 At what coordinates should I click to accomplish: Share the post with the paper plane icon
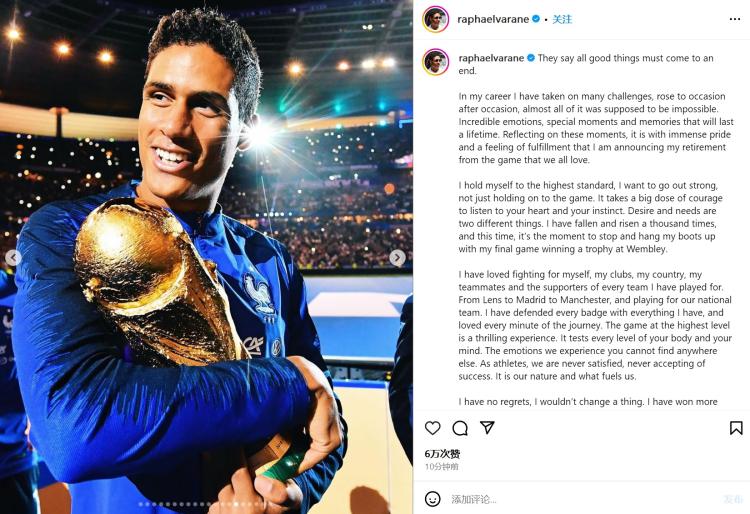487,428
